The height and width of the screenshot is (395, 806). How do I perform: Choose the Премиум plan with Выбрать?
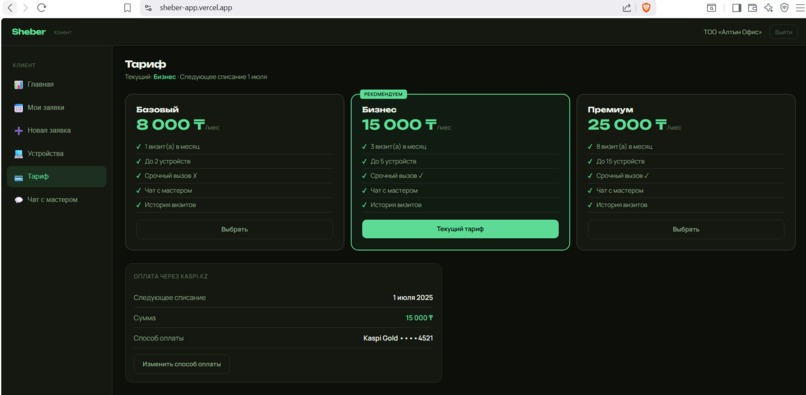coord(686,229)
